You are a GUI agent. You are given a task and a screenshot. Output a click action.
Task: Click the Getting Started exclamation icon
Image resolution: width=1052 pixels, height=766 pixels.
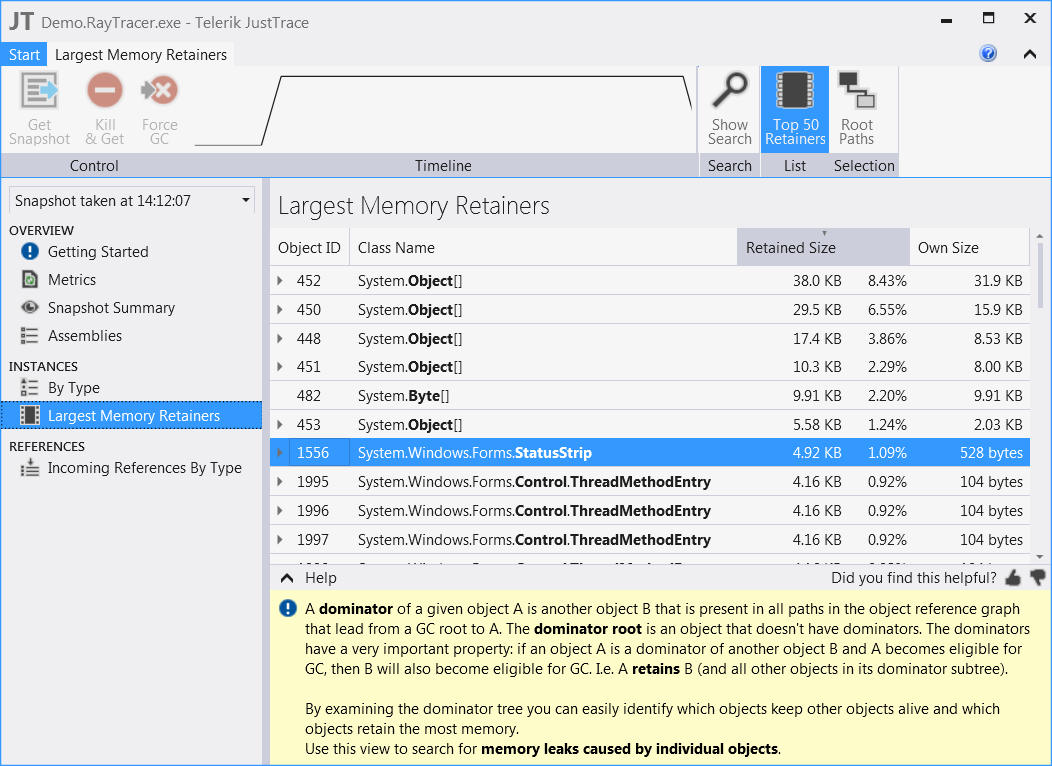pos(30,252)
